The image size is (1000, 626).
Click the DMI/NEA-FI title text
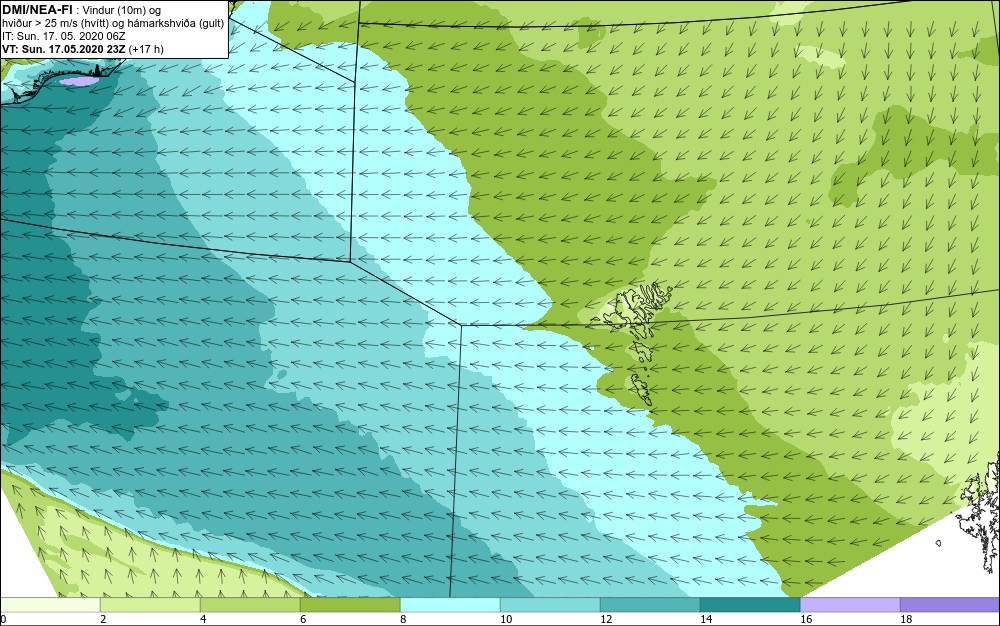click(37, 9)
